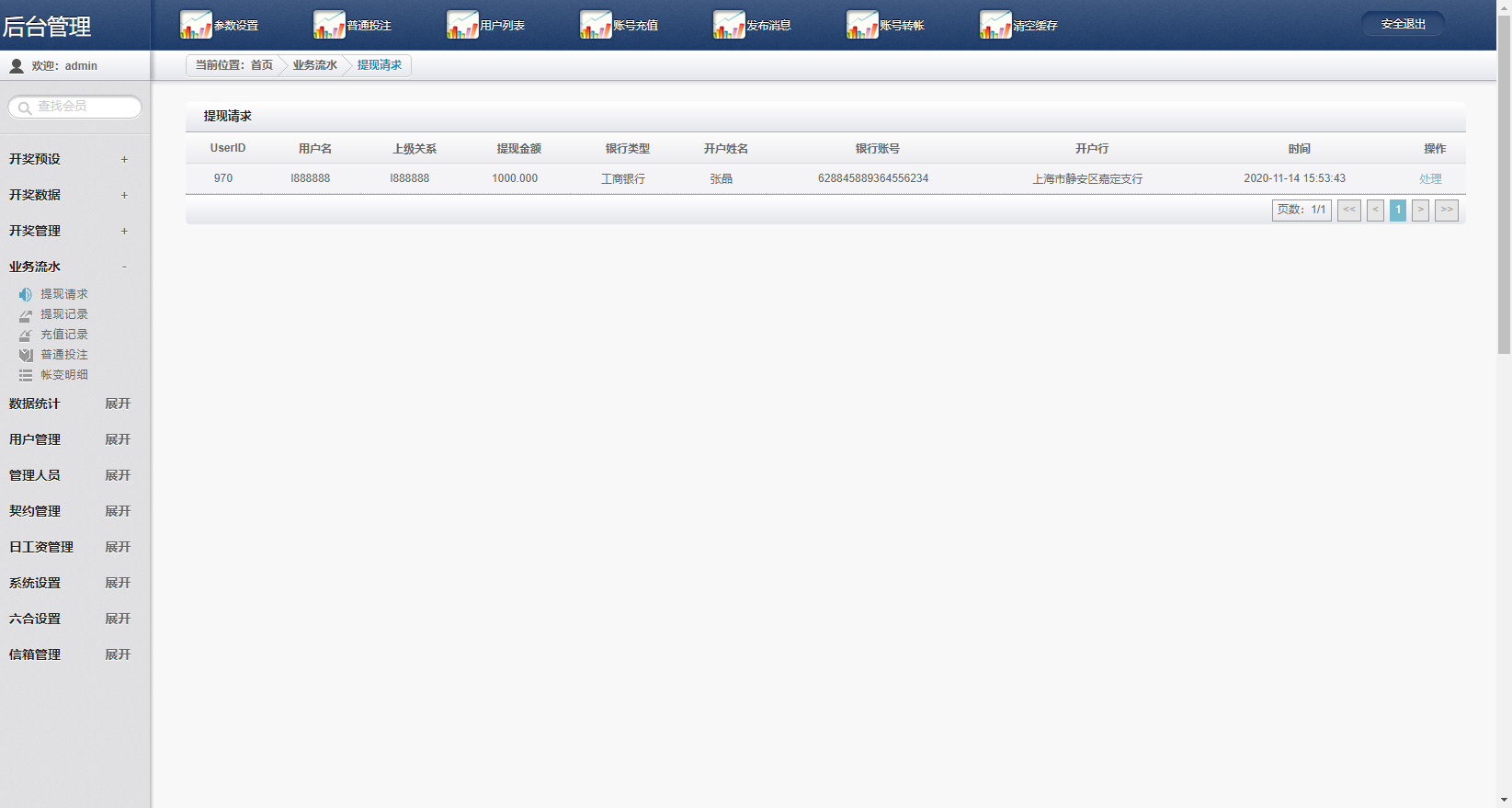Click the vertical page scrollbar

(1504, 184)
